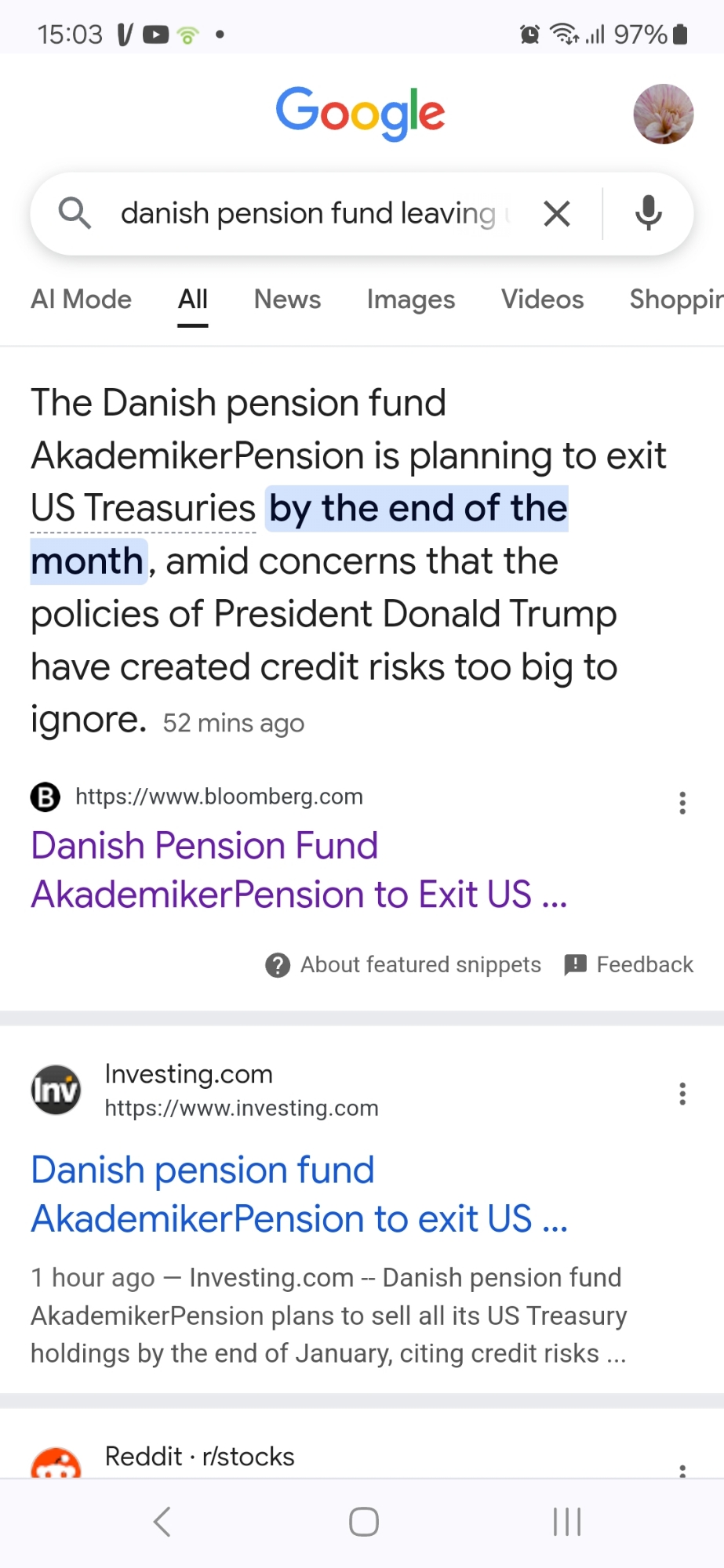Switch to the News tab
Image resolution: width=724 pixels, height=1568 pixels.
coord(287,299)
